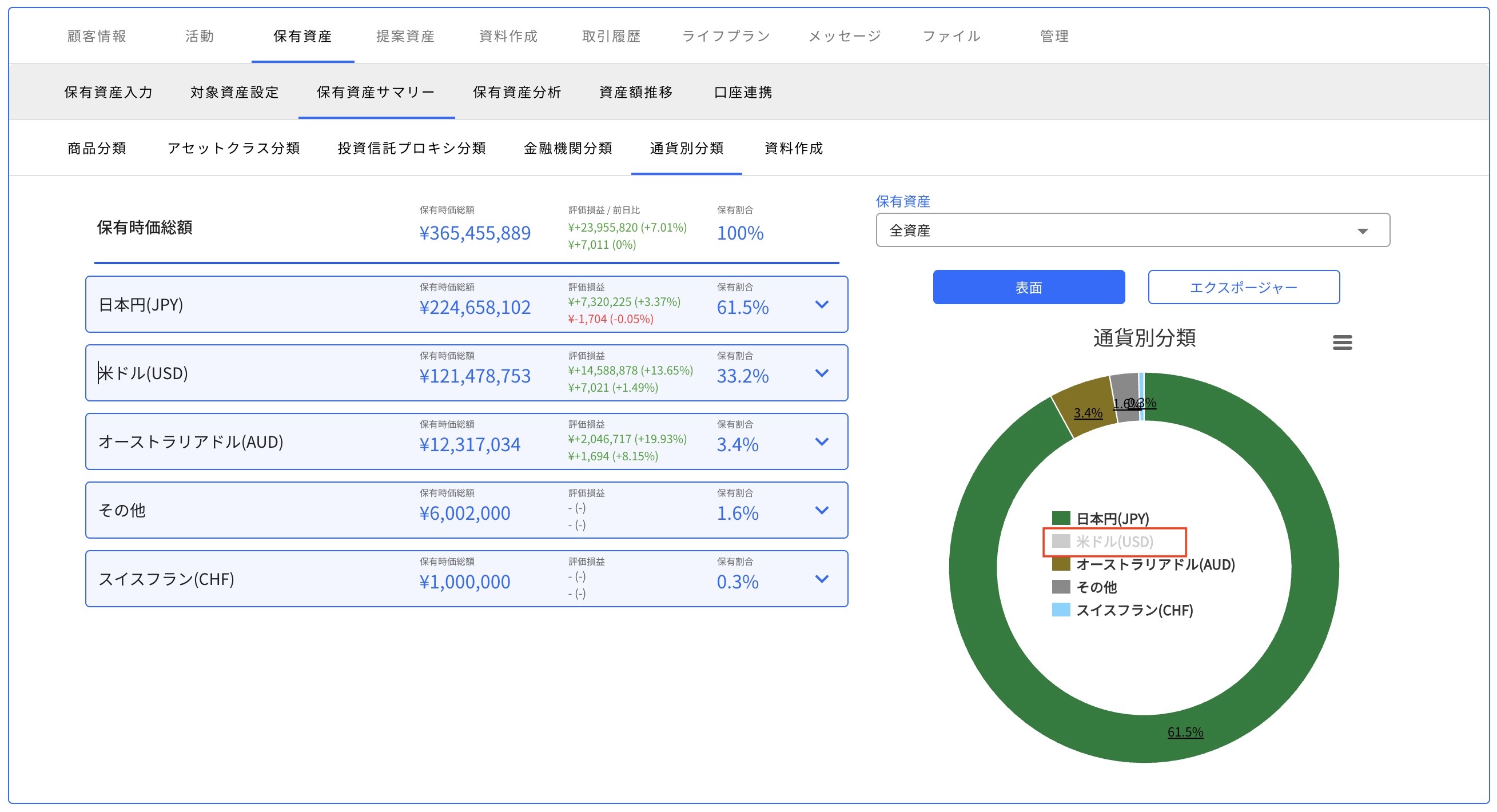The height and width of the screenshot is (812, 1497).
Task: Click USD value ¥121,478,753
Action: coord(475,376)
